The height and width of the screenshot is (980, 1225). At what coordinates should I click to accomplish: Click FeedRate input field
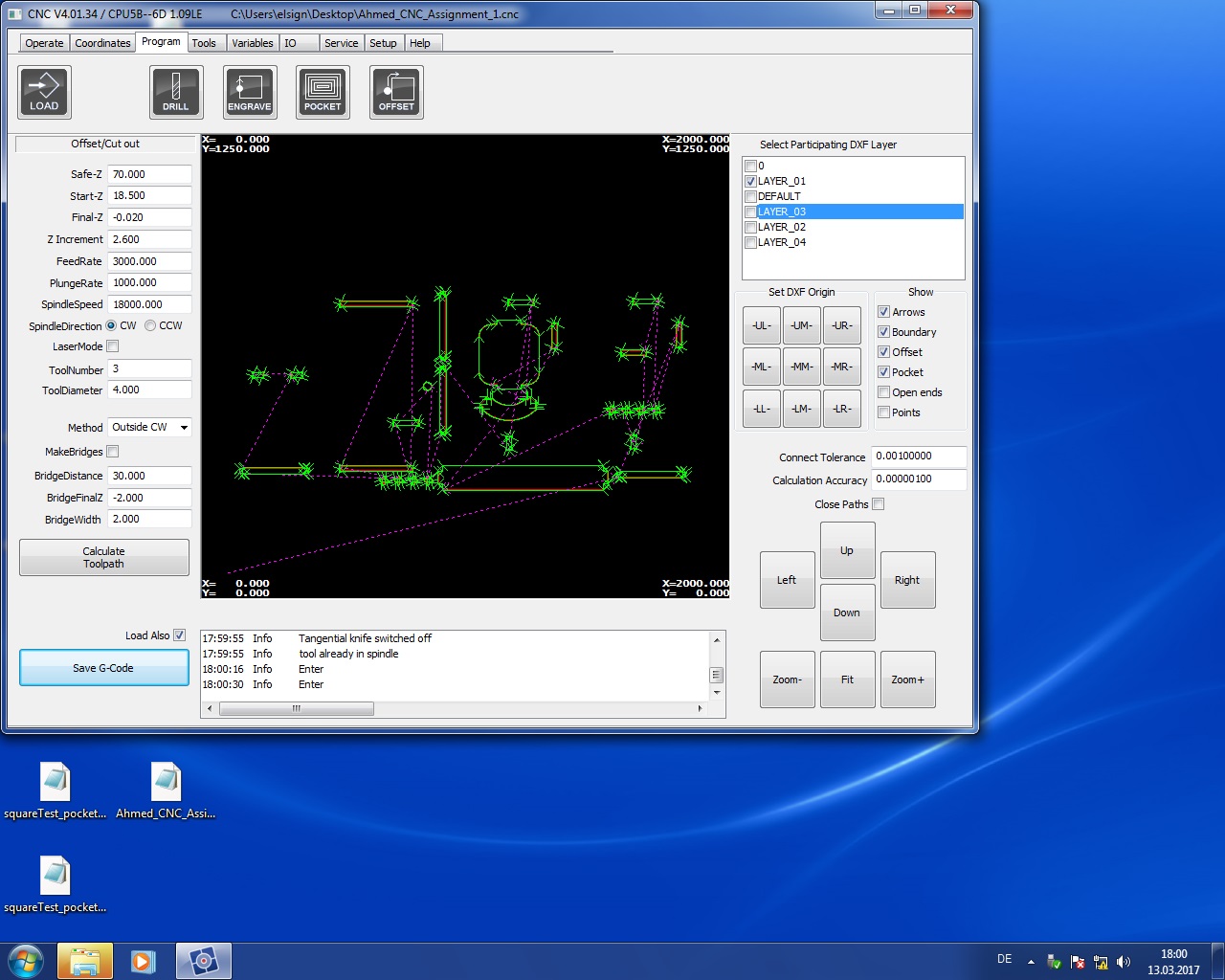point(149,261)
